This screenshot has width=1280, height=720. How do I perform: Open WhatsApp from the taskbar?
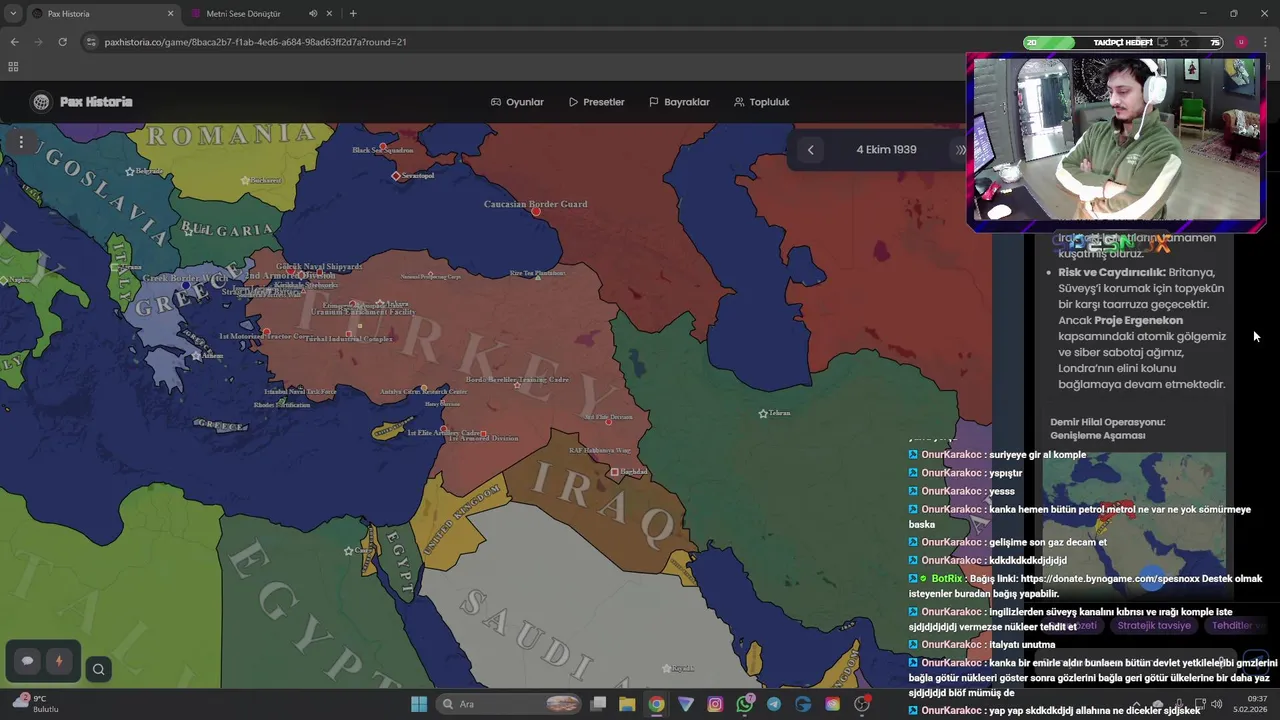point(745,704)
